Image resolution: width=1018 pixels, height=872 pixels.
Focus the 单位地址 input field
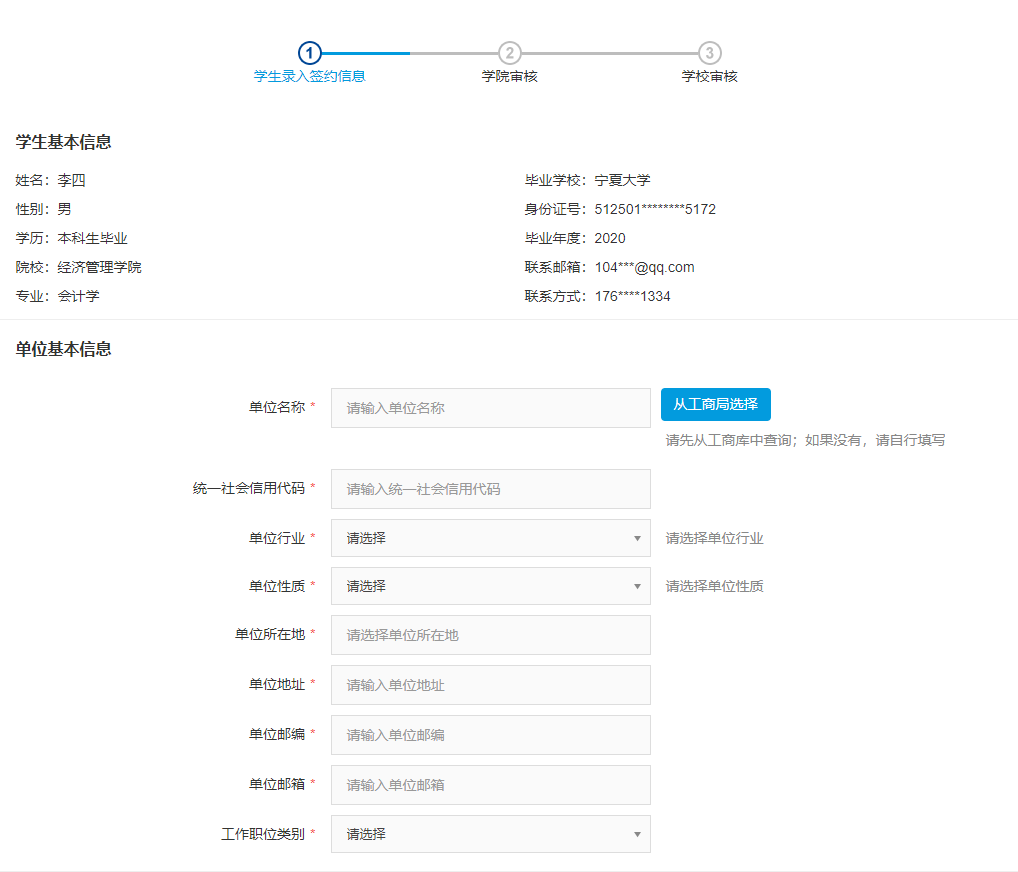490,685
